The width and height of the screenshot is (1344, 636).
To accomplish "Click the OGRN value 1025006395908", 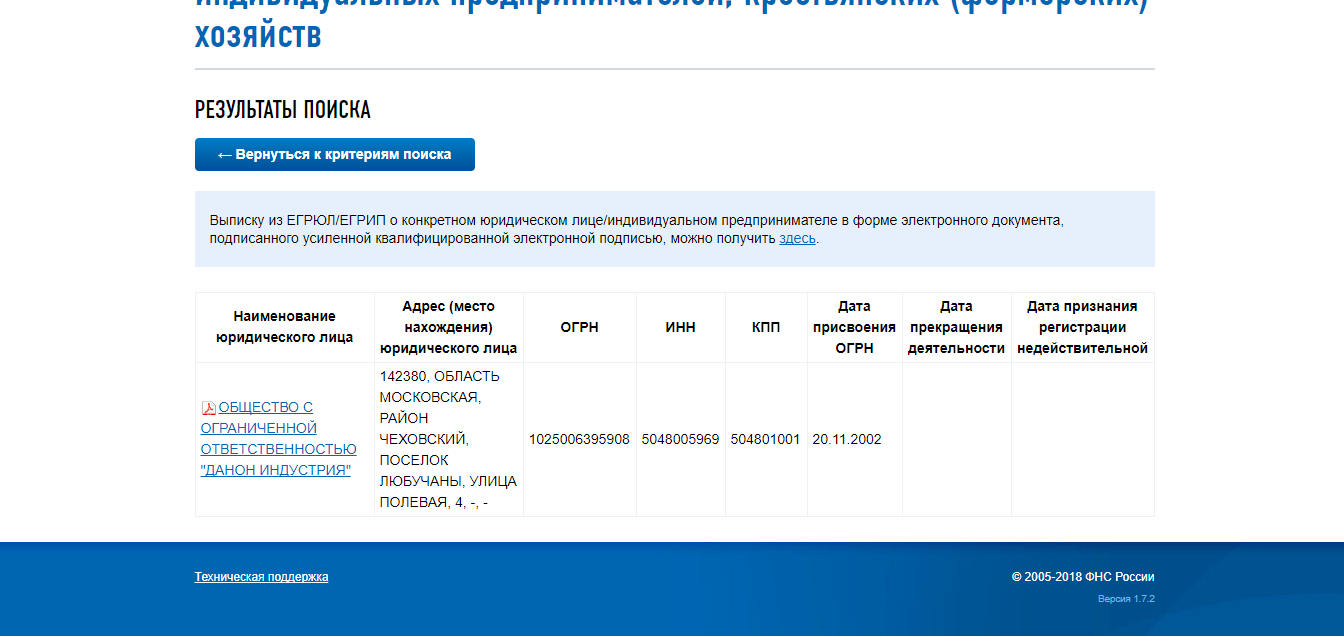I will coord(579,439).
